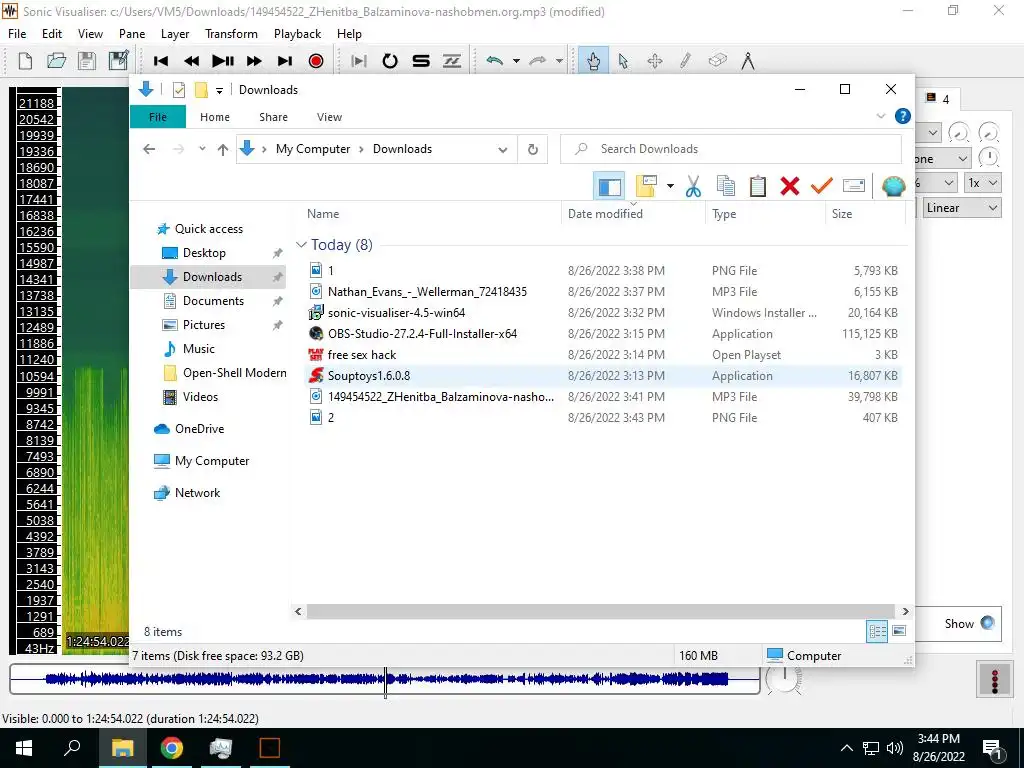The width and height of the screenshot is (1024, 768).
Task: Select layer tab 4 in Sonic Visualiser
Action: [938, 99]
